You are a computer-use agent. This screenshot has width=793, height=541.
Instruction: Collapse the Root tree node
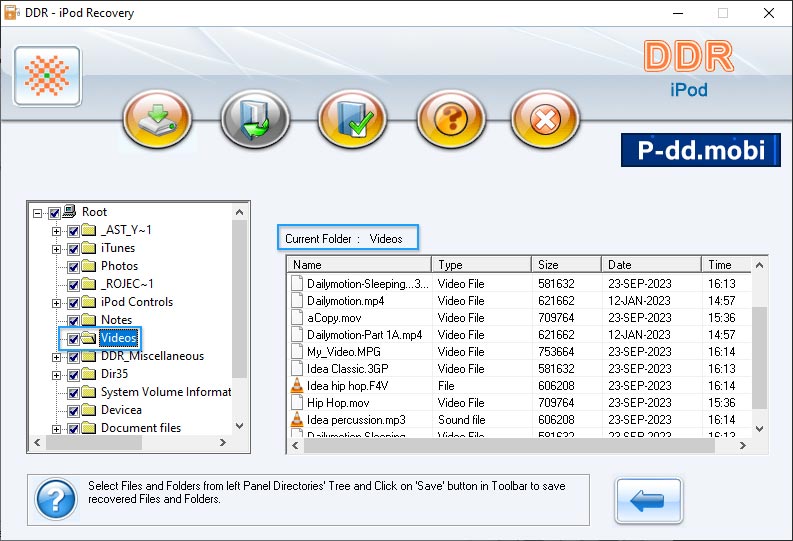[37, 213]
